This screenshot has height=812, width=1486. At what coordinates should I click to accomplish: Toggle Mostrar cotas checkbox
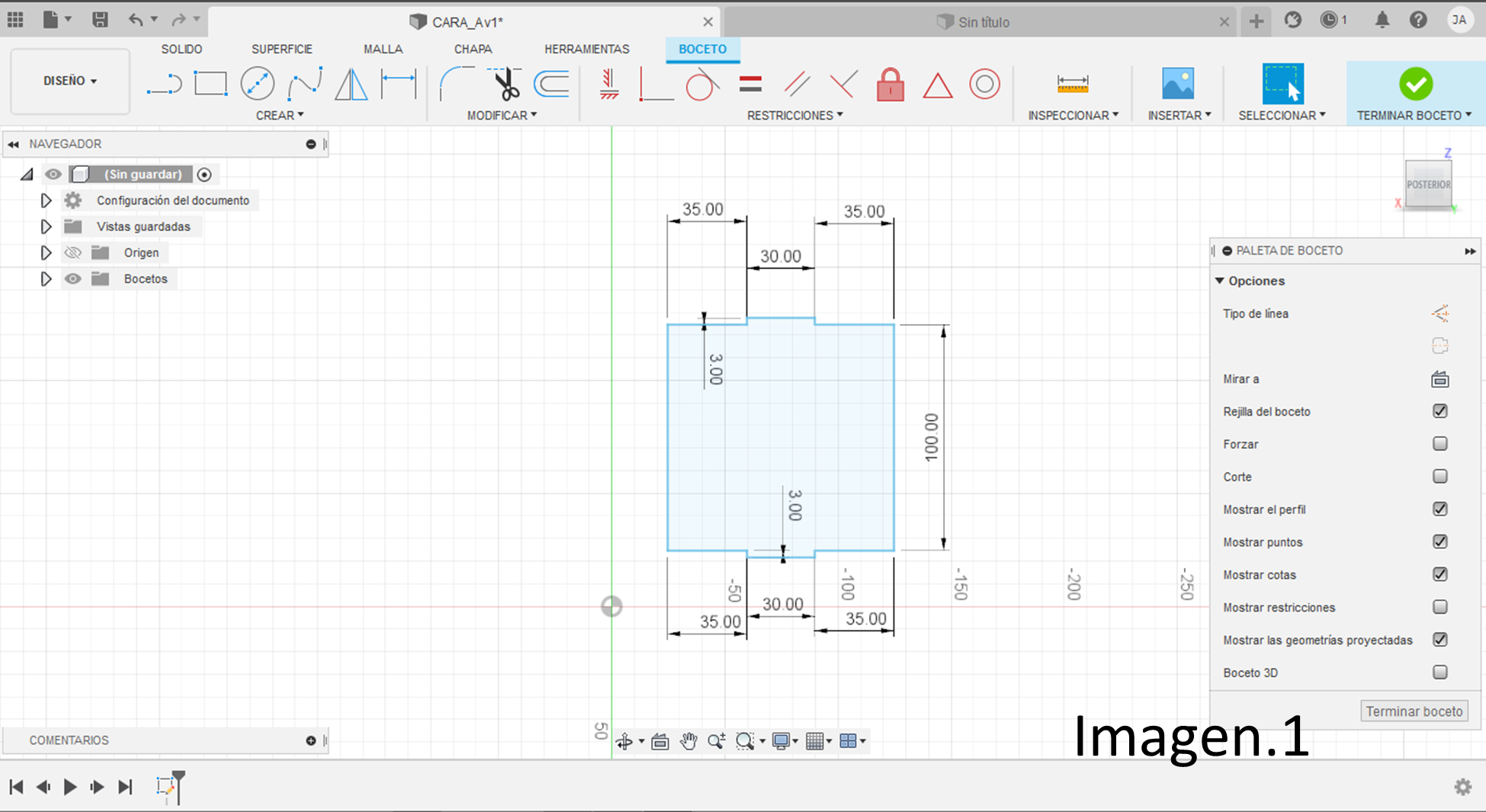pyautogui.click(x=1439, y=574)
